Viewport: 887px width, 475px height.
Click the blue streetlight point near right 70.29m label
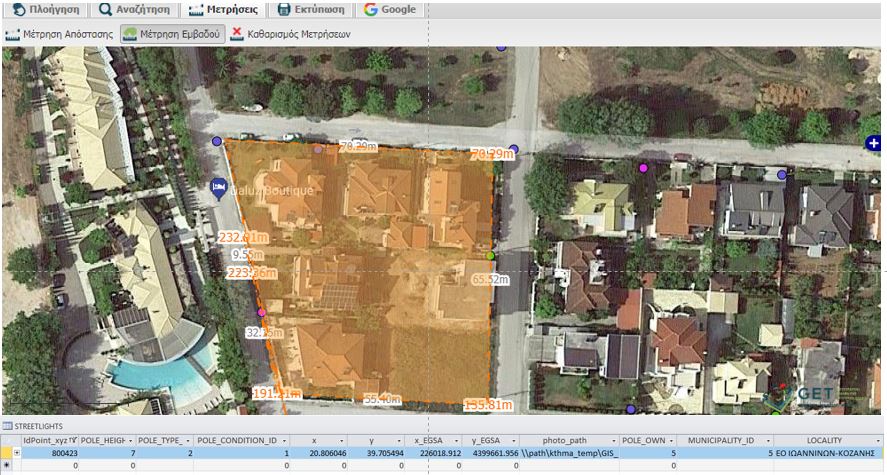point(514,149)
